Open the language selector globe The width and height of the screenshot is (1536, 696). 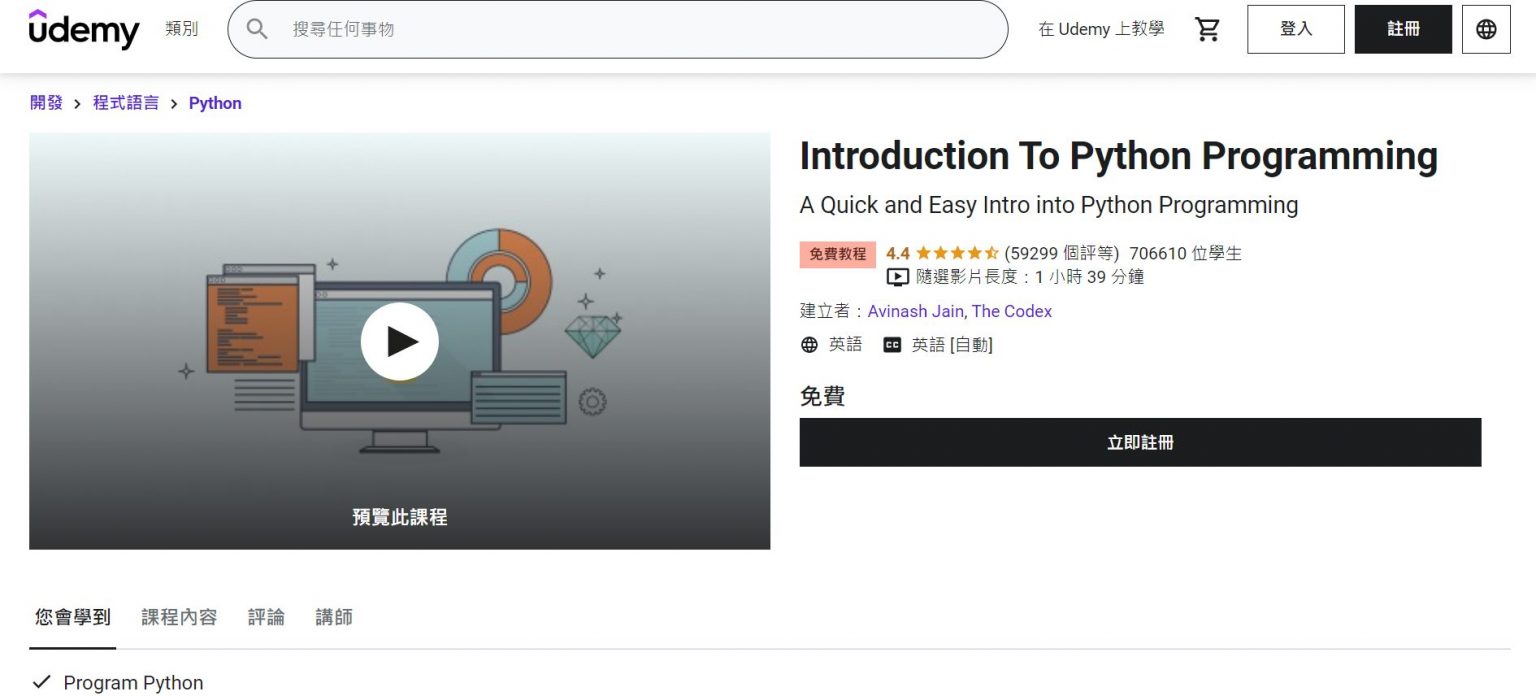point(1486,29)
